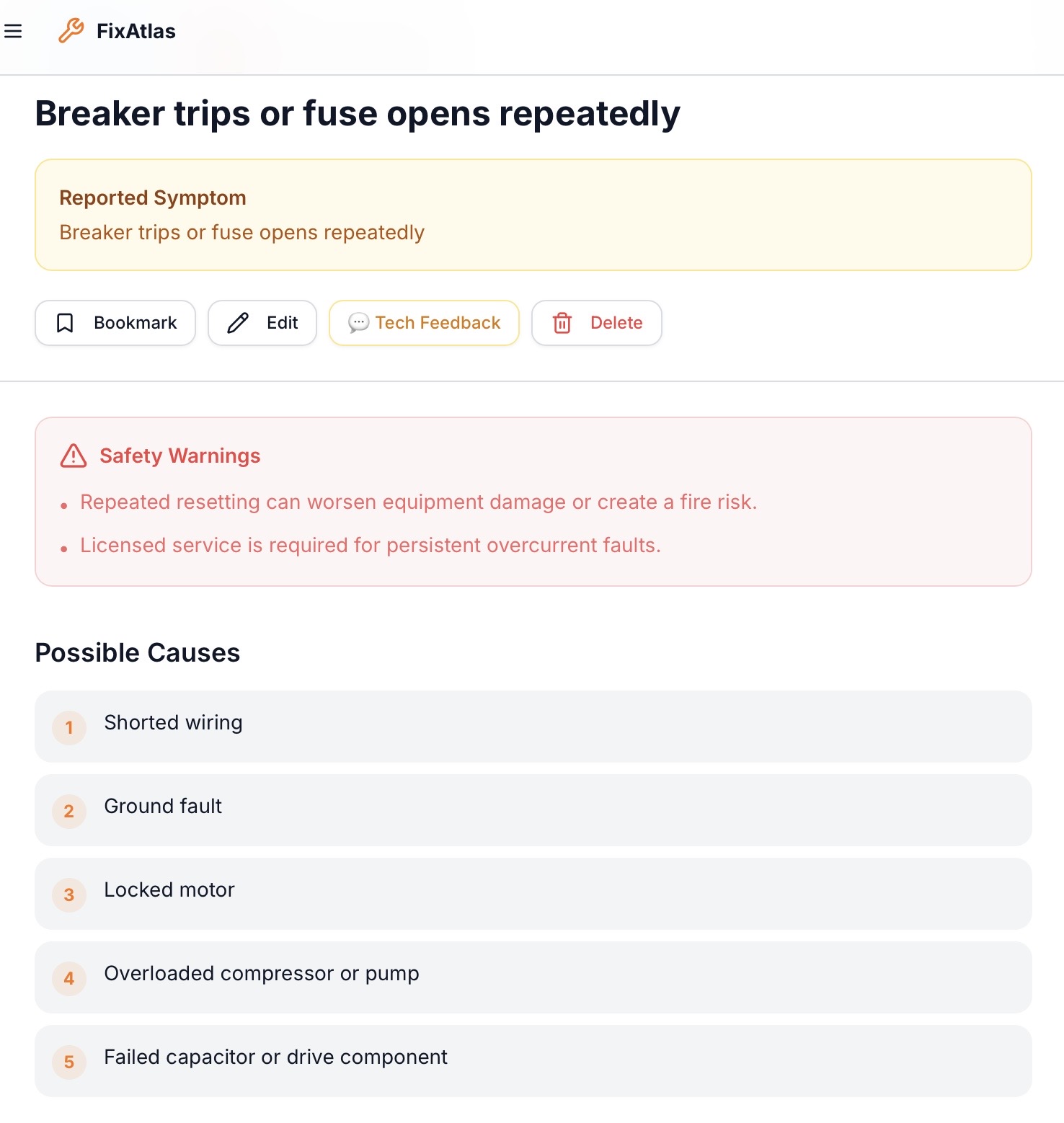
Task: Click the red trash can icon
Action: [x=562, y=323]
